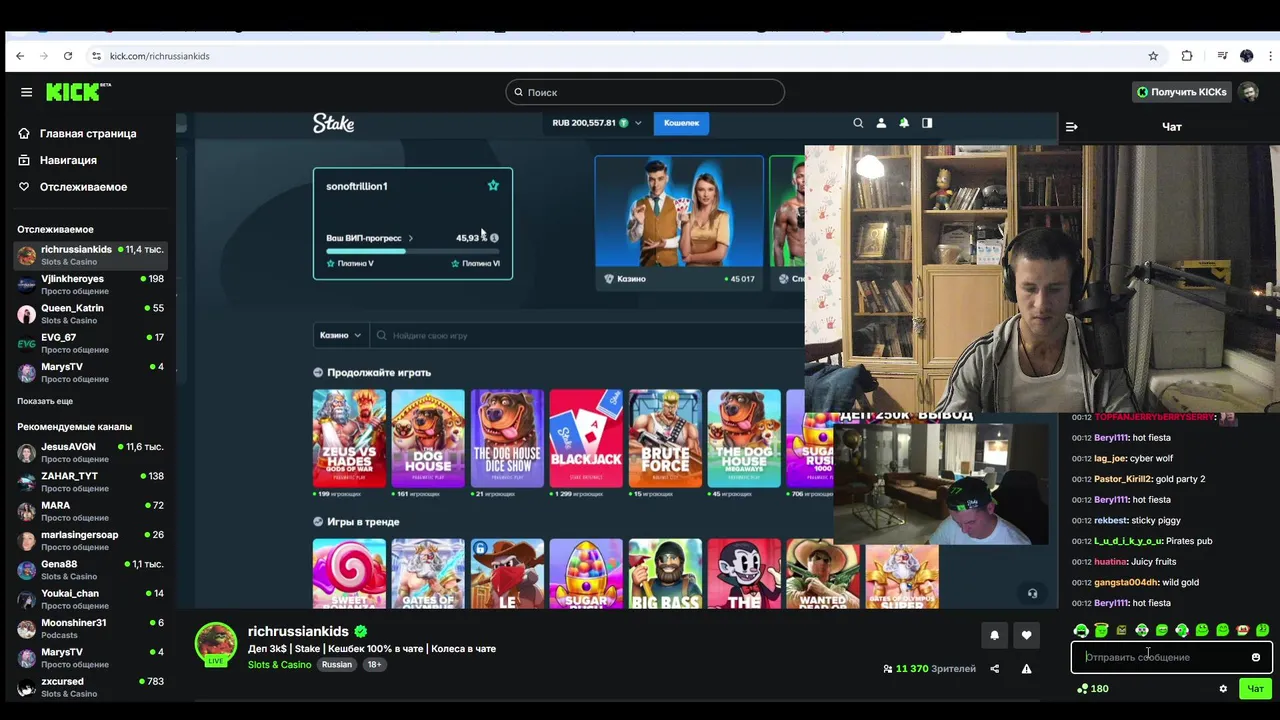The image size is (1280, 720).
Task: Open the browser media control icon
Action: pyautogui.click(x=1222, y=56)
